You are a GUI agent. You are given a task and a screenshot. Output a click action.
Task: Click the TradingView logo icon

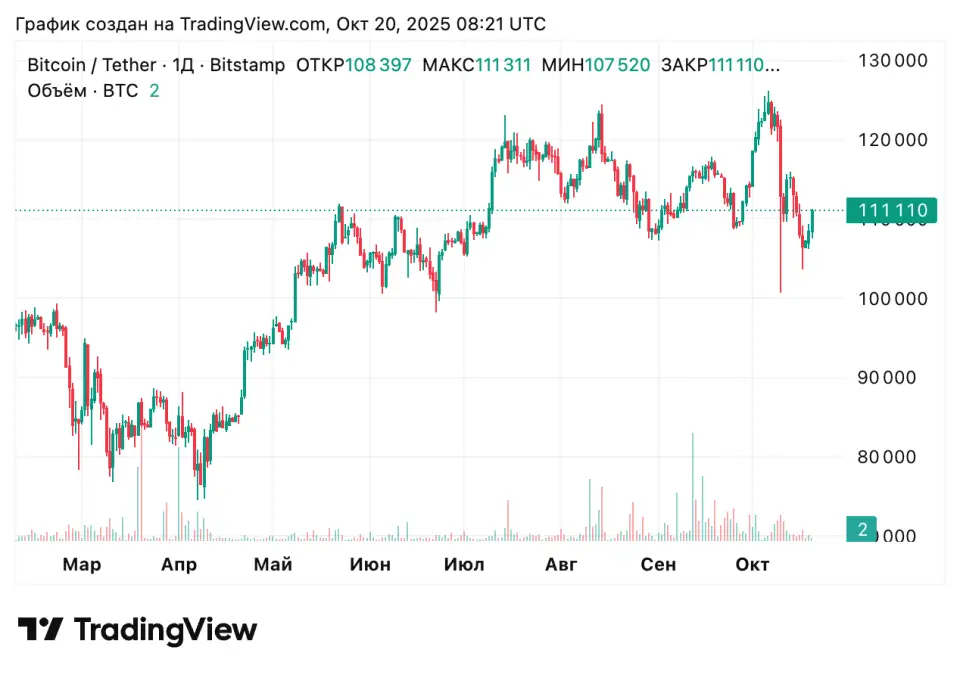tap(40, 629)
